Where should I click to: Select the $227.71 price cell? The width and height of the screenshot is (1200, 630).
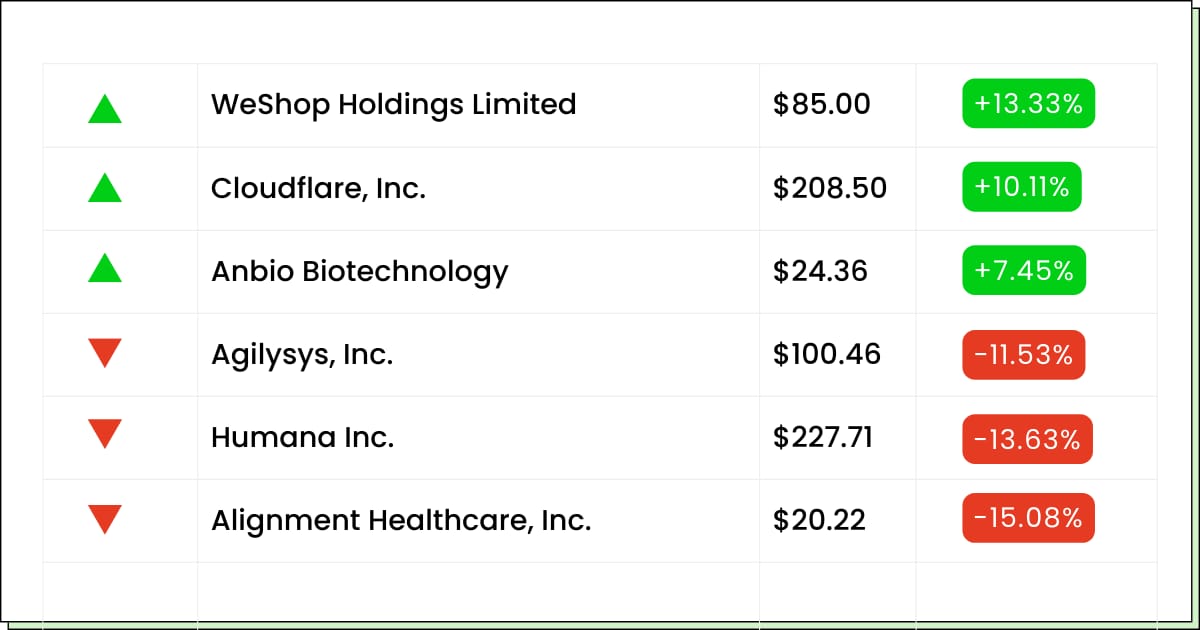click(x=822, y=437)
